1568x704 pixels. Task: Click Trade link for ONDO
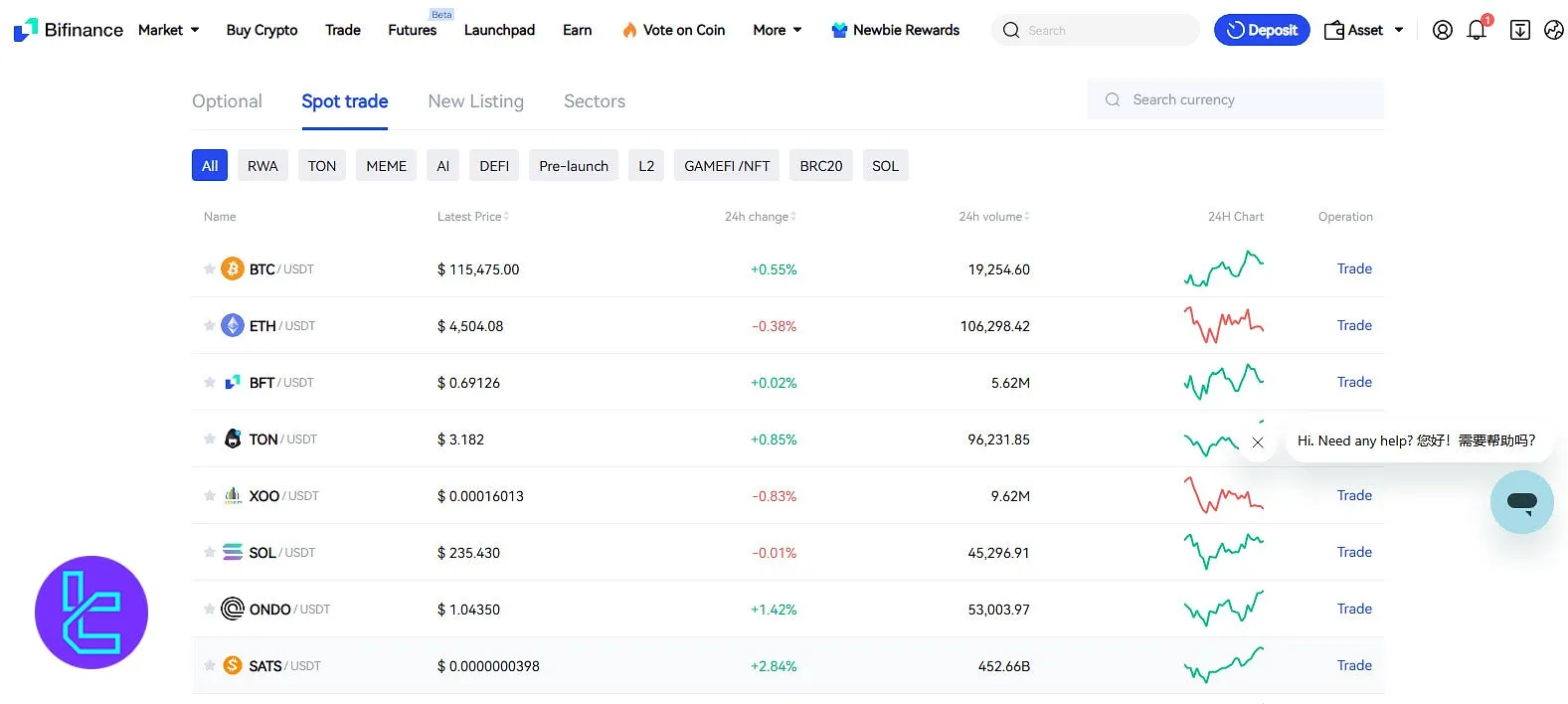pos(1354,609)
